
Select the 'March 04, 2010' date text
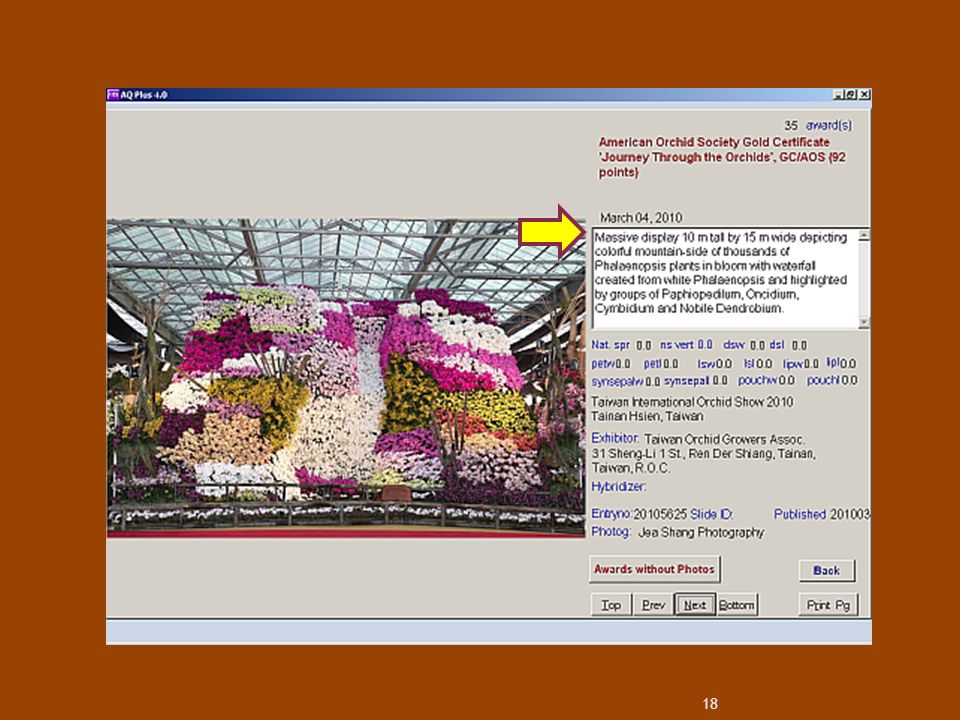(641, 217)
